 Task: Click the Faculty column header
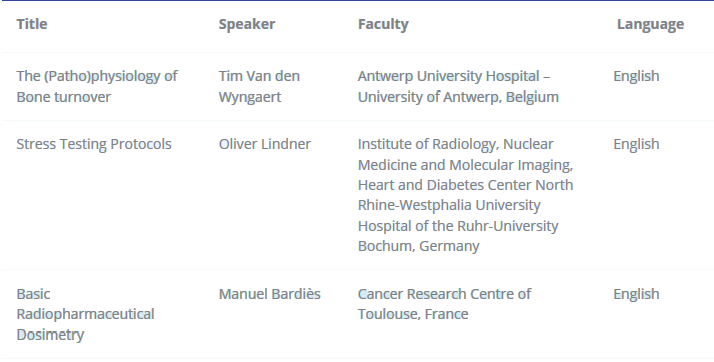tap(383, 24)
